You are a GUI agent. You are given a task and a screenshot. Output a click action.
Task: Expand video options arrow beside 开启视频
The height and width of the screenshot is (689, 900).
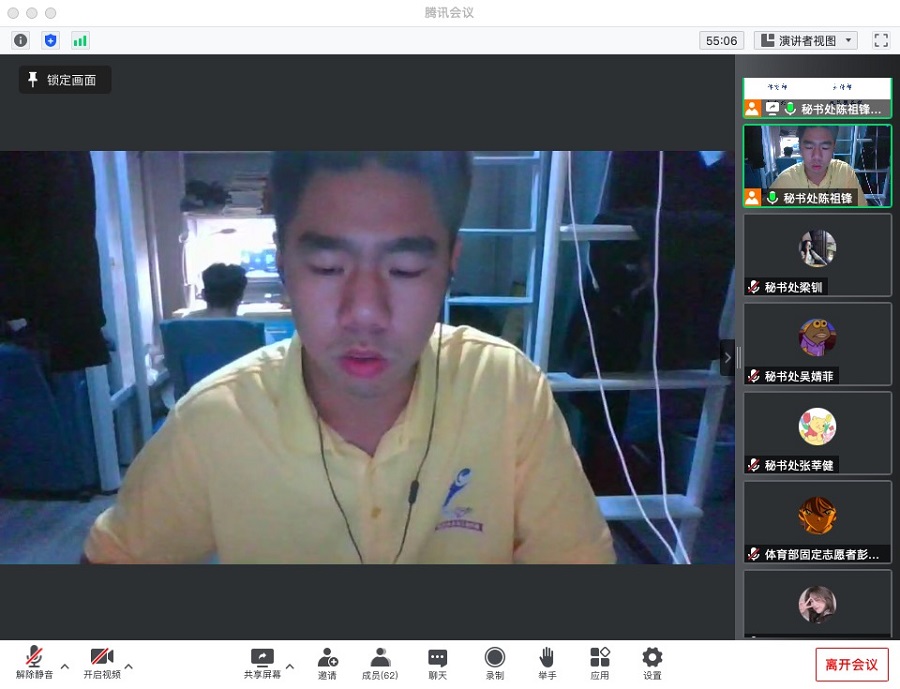tap(129, 666)
